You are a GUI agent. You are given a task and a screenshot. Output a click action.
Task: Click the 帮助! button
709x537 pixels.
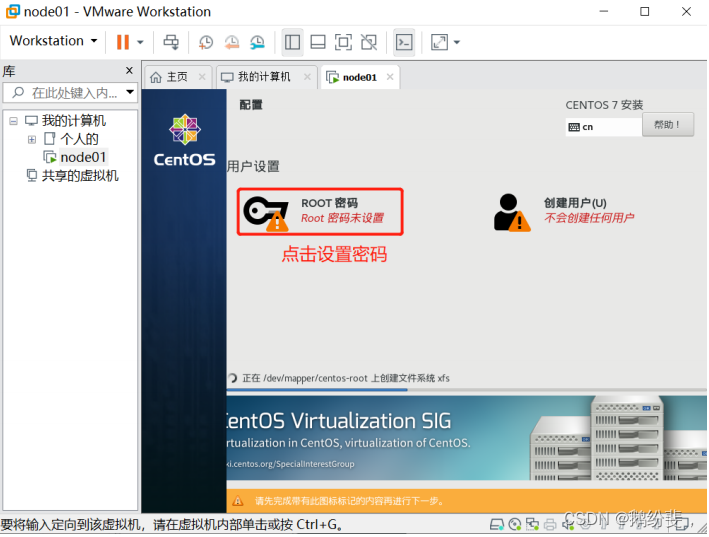[x=668, y=125]
